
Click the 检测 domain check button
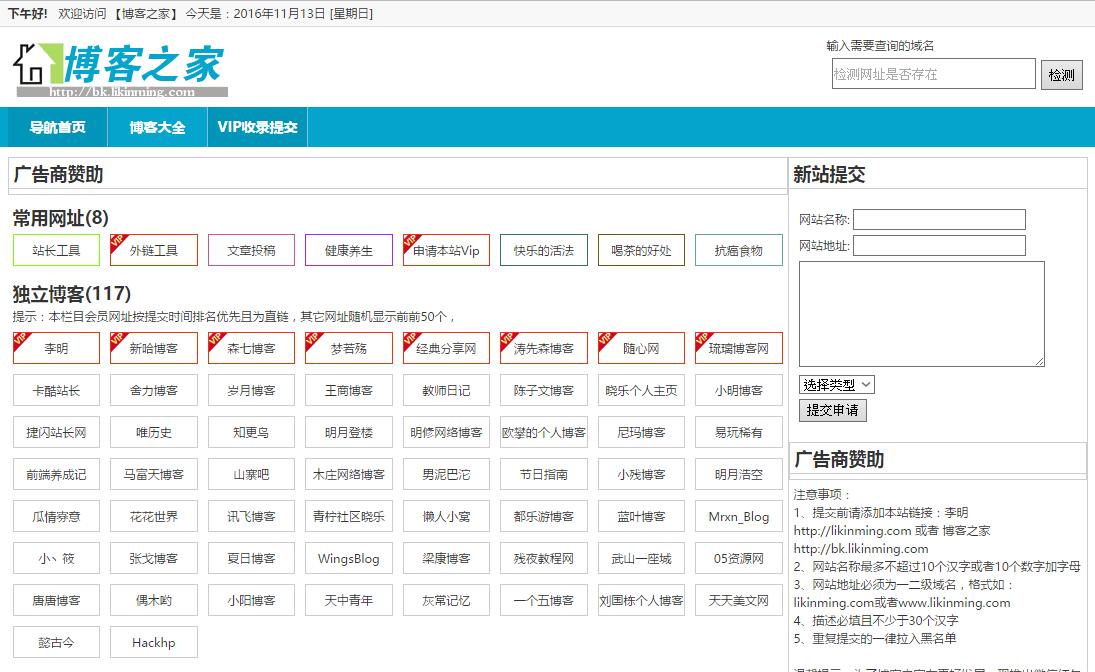pyautogui.click(x=1061, y=75)
